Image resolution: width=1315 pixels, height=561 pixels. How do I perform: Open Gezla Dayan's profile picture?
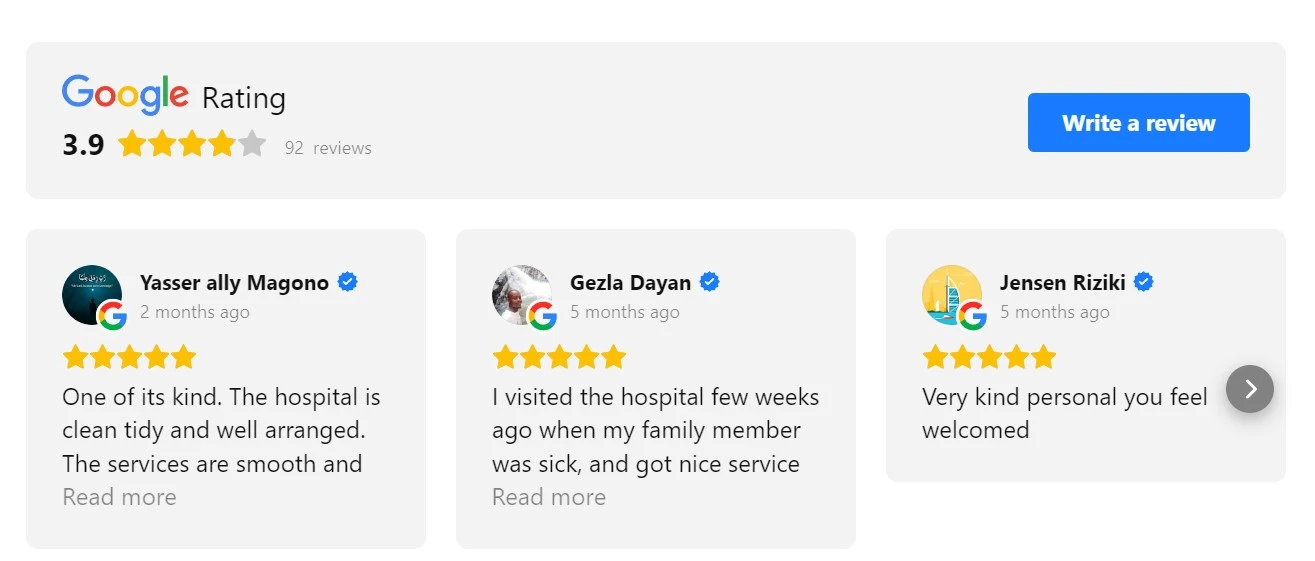point(522,295)
